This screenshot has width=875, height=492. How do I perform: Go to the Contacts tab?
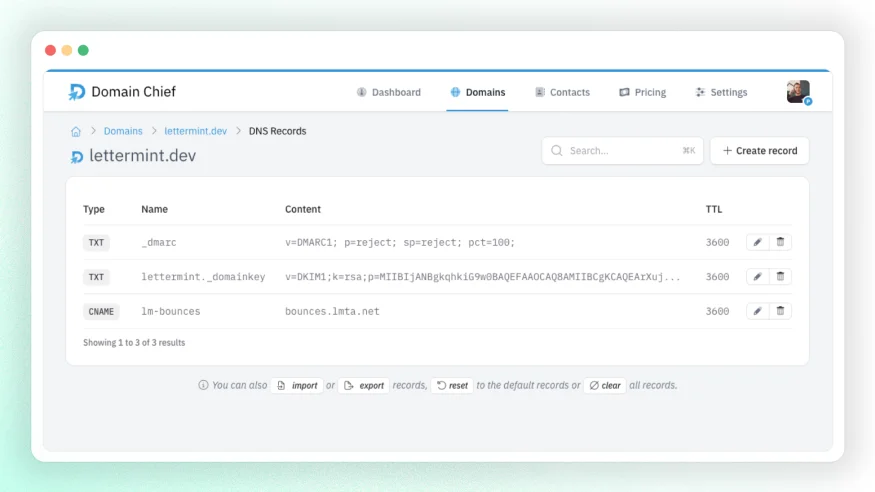[562, 92]
